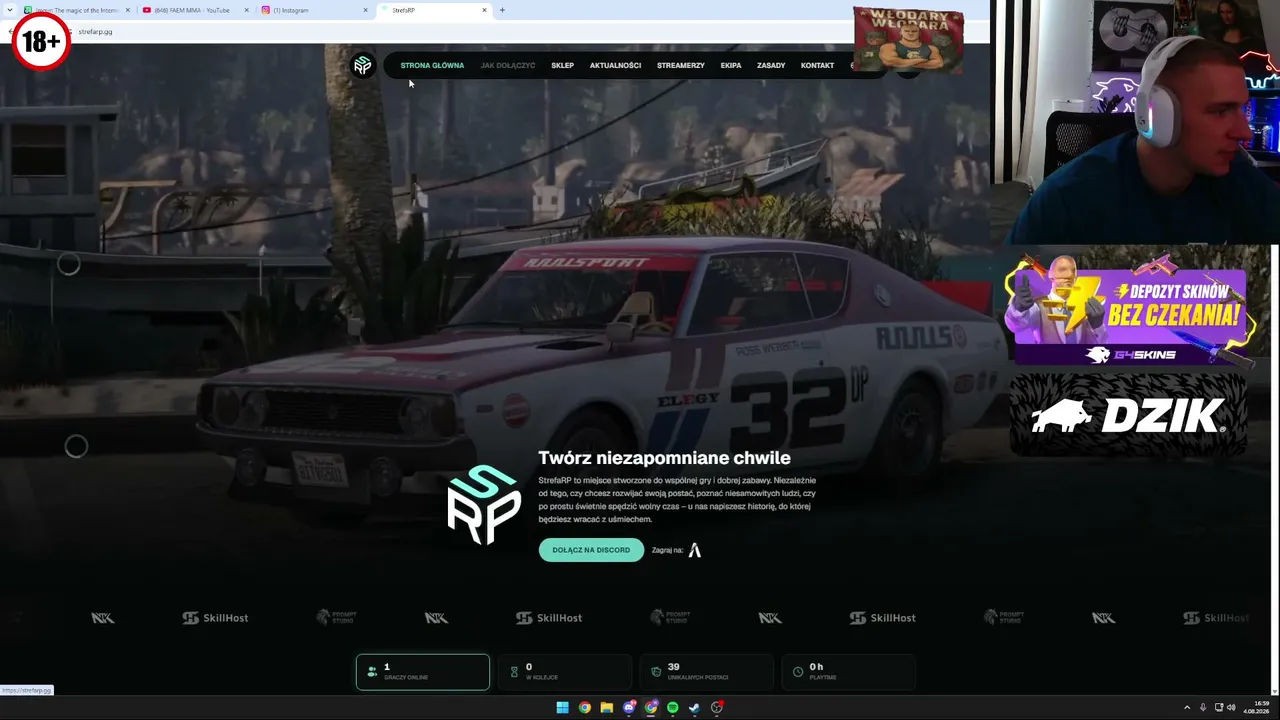The height and width of the screenshot is (720, 1280).
Task: Select the Unikalnych Postaci stat card
Action: point(707,672)
